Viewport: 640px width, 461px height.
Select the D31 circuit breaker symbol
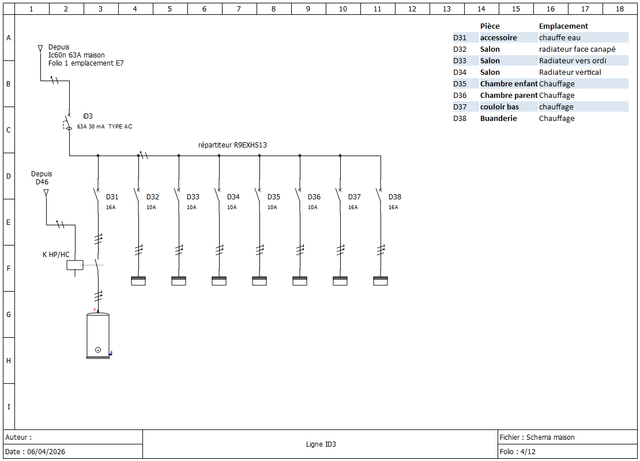[97, 196]
